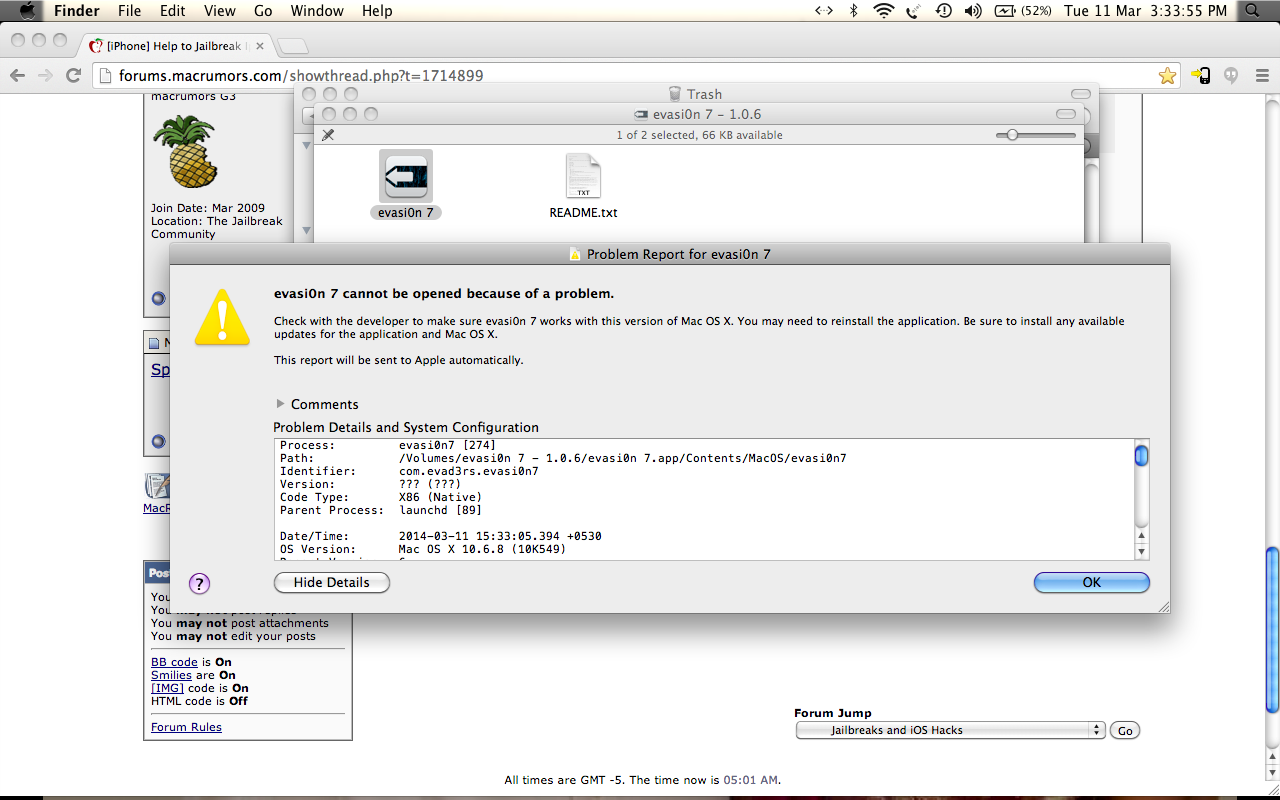Select the README.txt file icon
1280x800 pixels.
(x=583, y=176)
